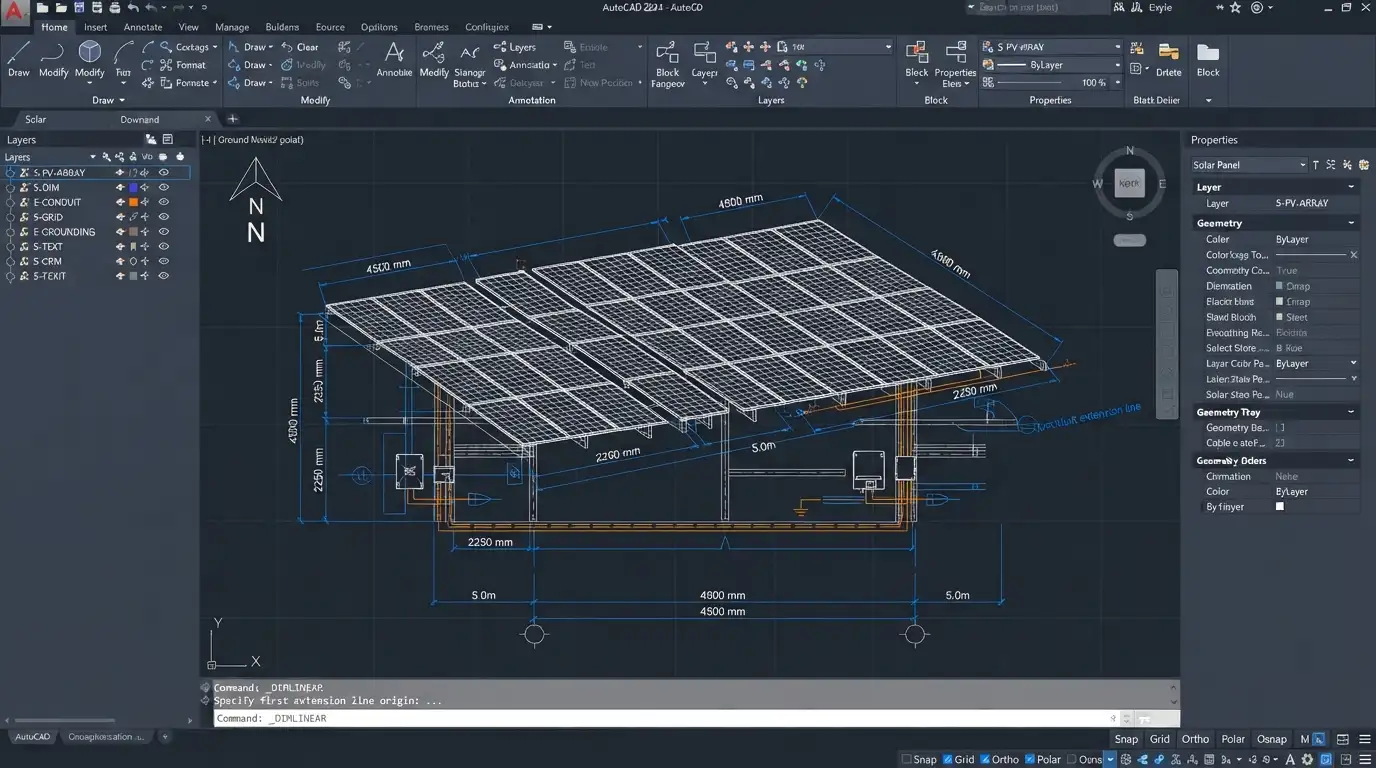Add a new drawing tab
Screen dimensions: 1376x768
pyautogui.click(x=233, y=119)
